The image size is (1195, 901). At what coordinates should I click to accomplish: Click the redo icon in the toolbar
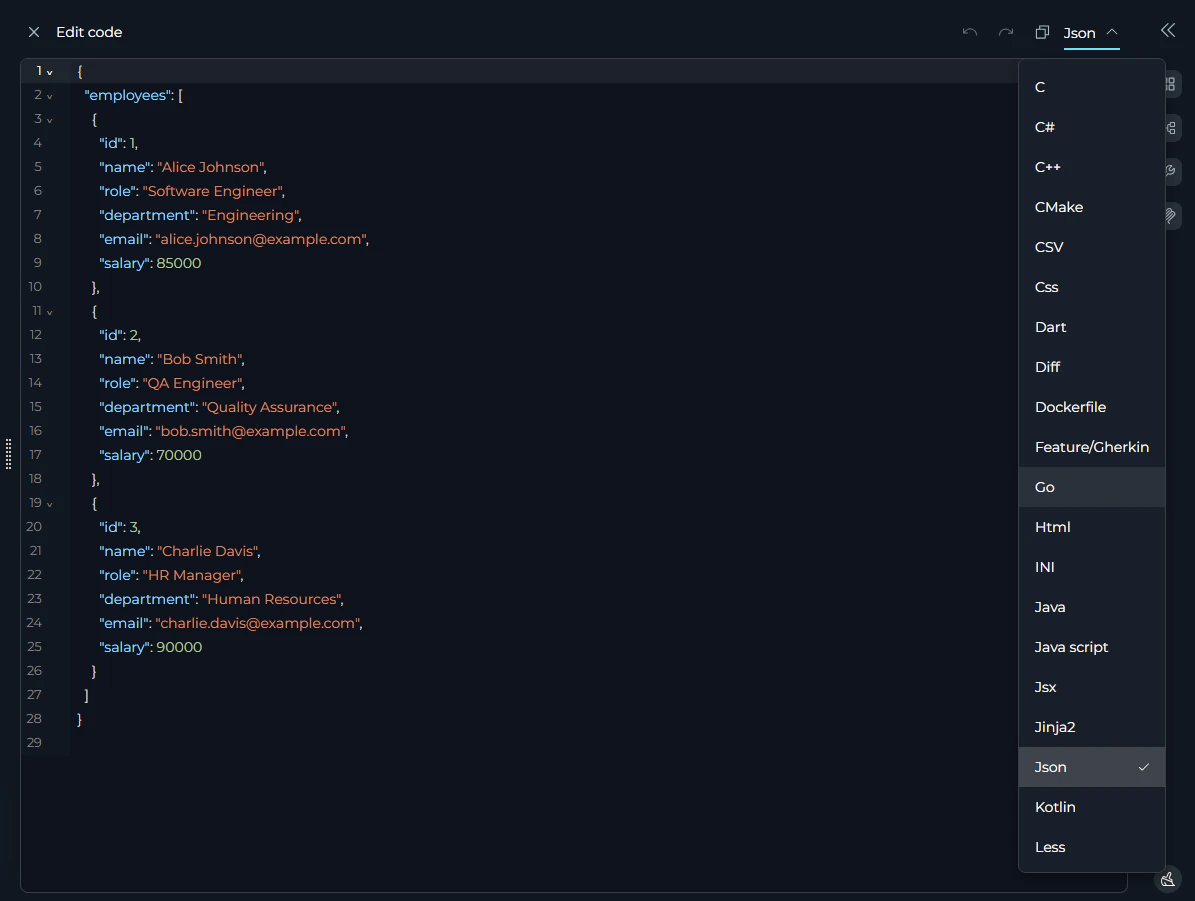click(x=1005, y=32)
